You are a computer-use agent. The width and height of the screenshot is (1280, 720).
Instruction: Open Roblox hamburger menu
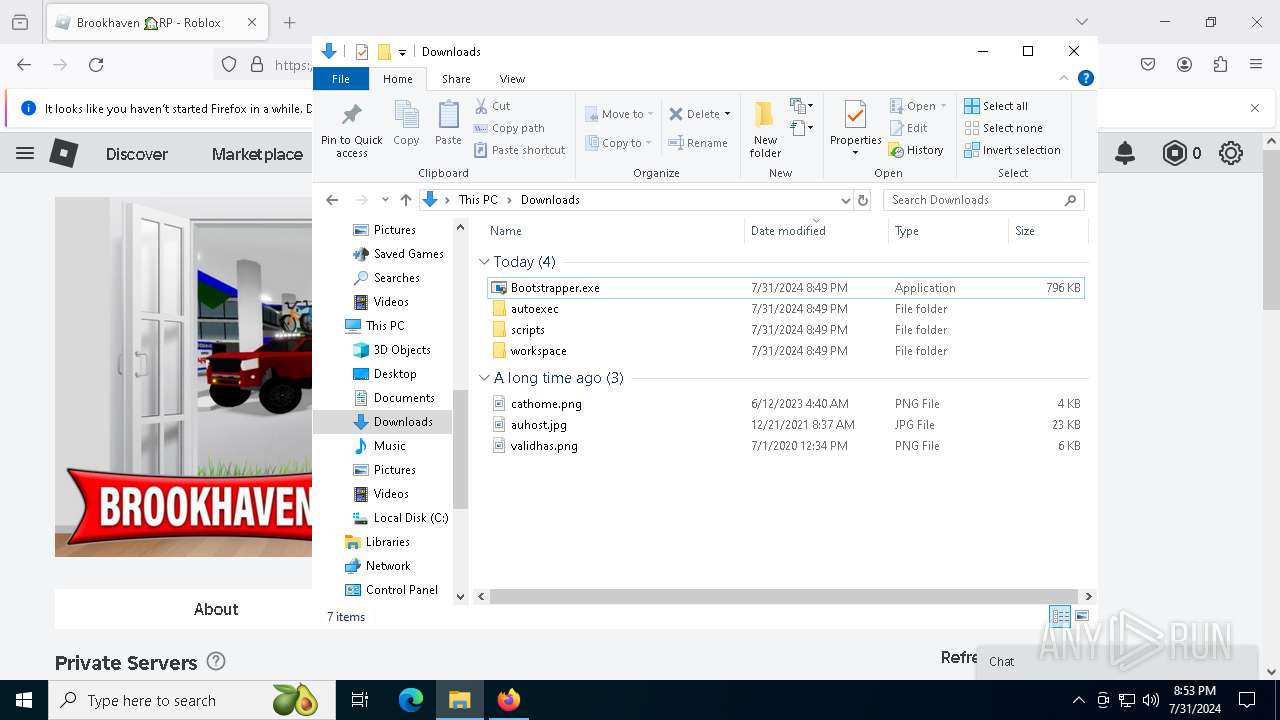click(25, 153)
